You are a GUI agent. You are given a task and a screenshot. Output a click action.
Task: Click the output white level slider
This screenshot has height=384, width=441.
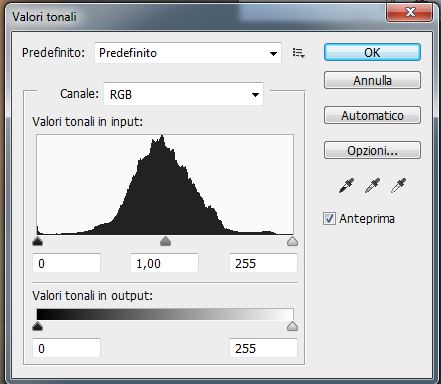tap(292, 326)
